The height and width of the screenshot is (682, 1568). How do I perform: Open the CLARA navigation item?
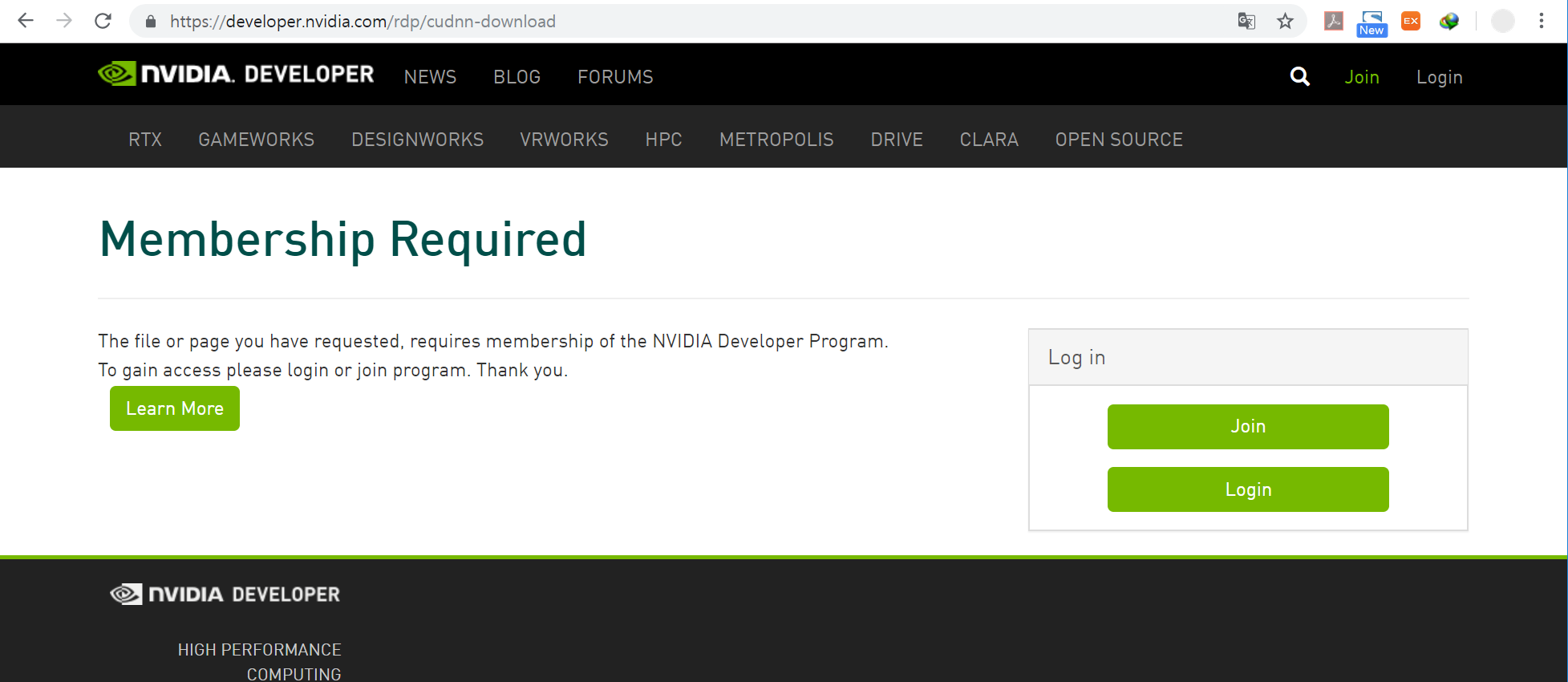[989, 140]
